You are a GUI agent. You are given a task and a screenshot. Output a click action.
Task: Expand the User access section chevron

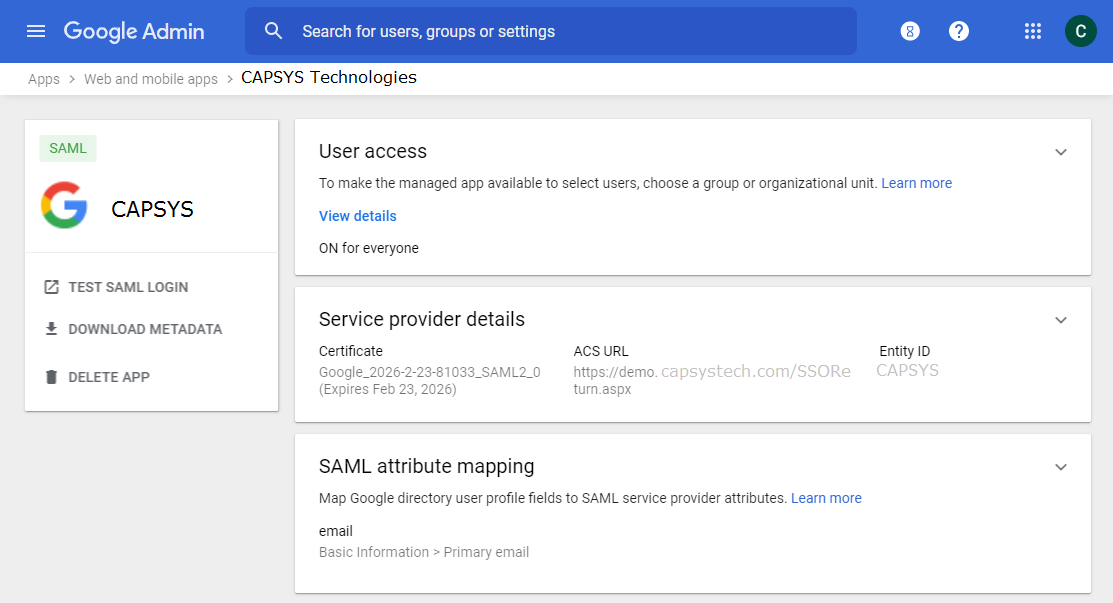1060,152
